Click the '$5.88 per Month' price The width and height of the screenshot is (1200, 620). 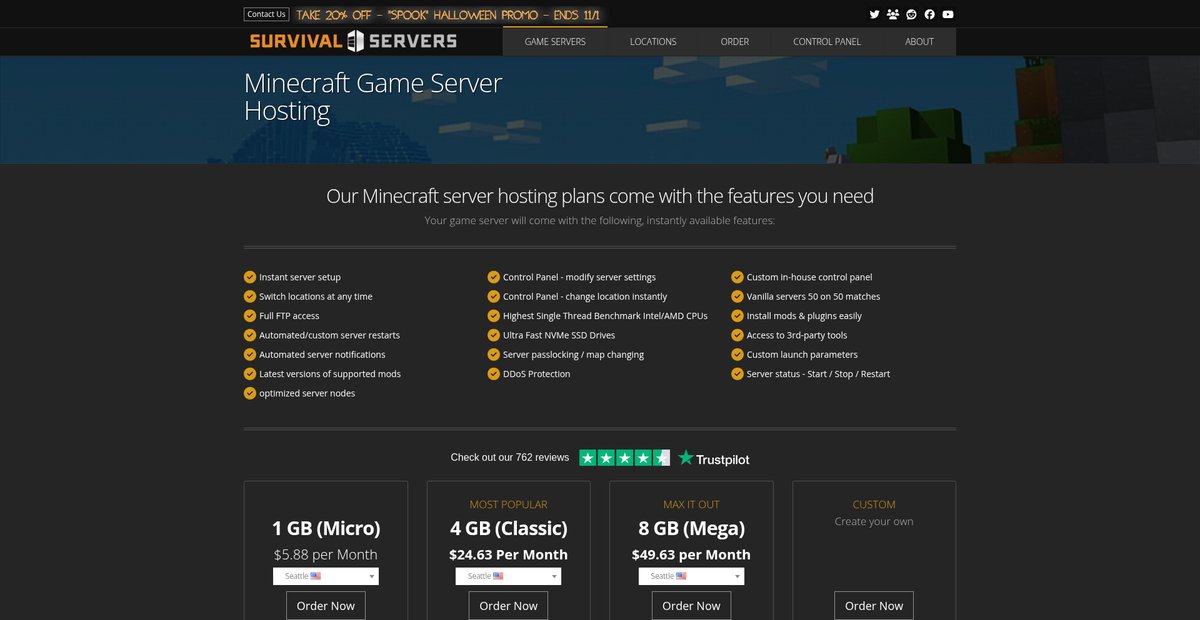coord(326,554)
